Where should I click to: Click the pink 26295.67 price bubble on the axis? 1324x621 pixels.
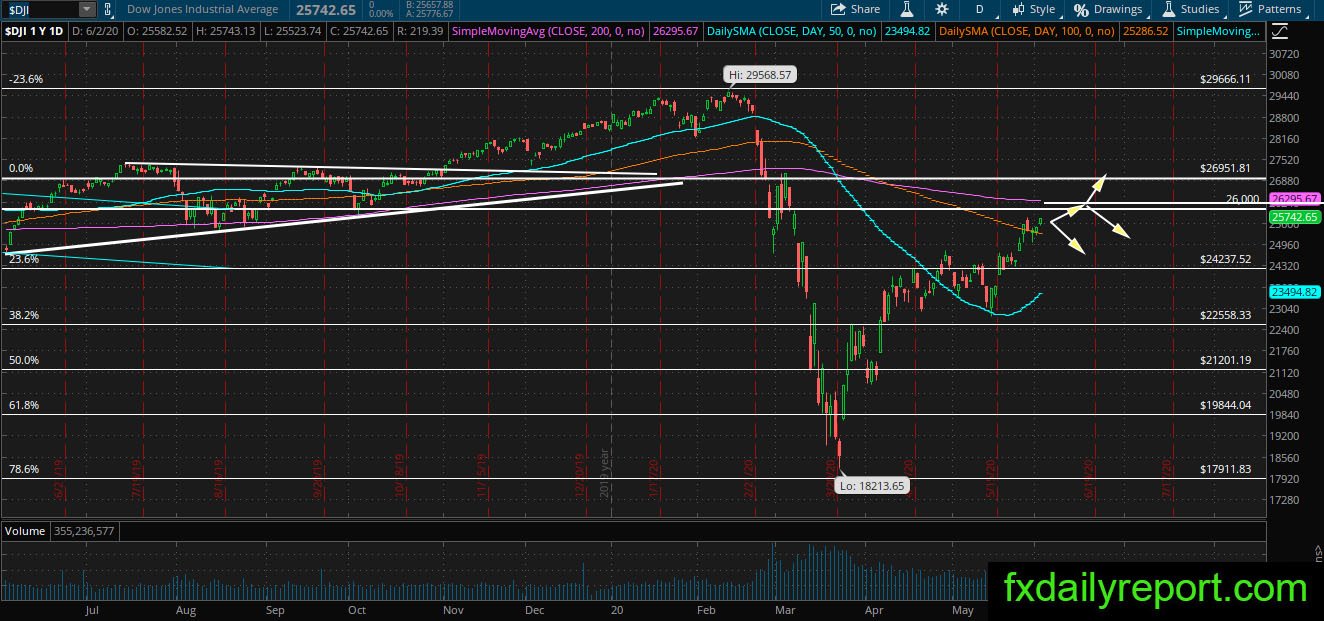1293,199
